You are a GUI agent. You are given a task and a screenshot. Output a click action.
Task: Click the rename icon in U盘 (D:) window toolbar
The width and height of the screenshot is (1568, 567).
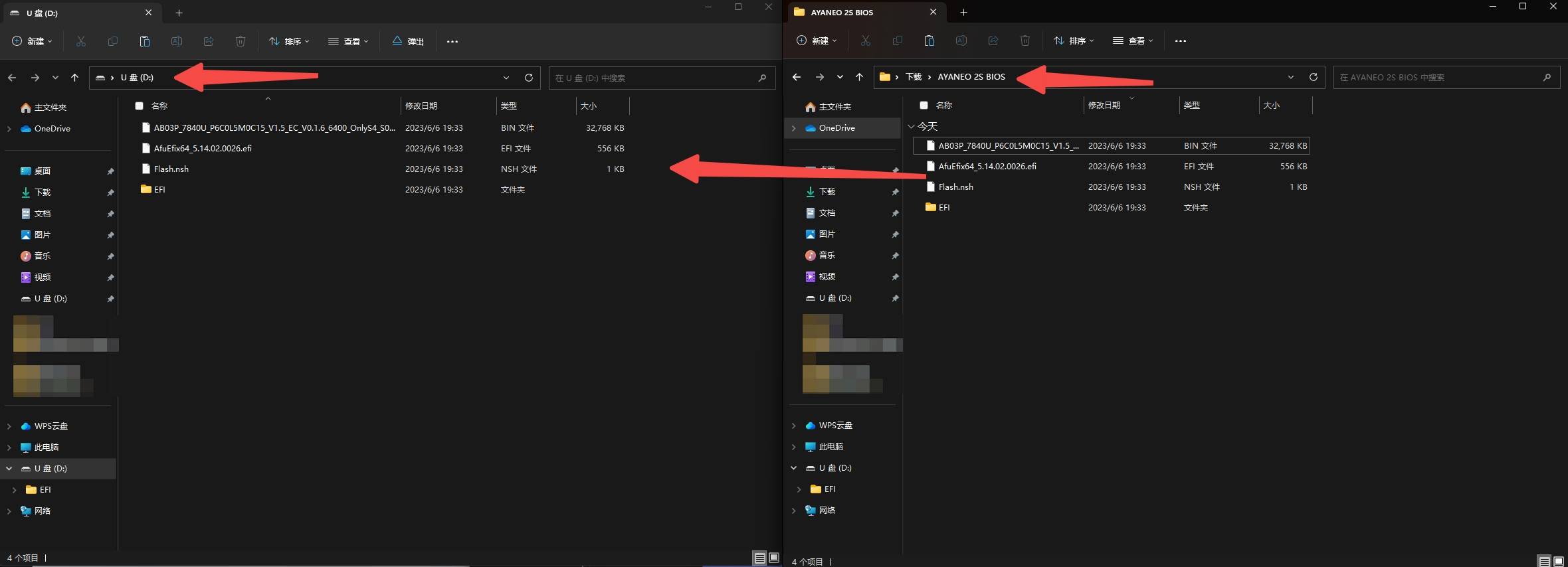click(x=177, y=41)
